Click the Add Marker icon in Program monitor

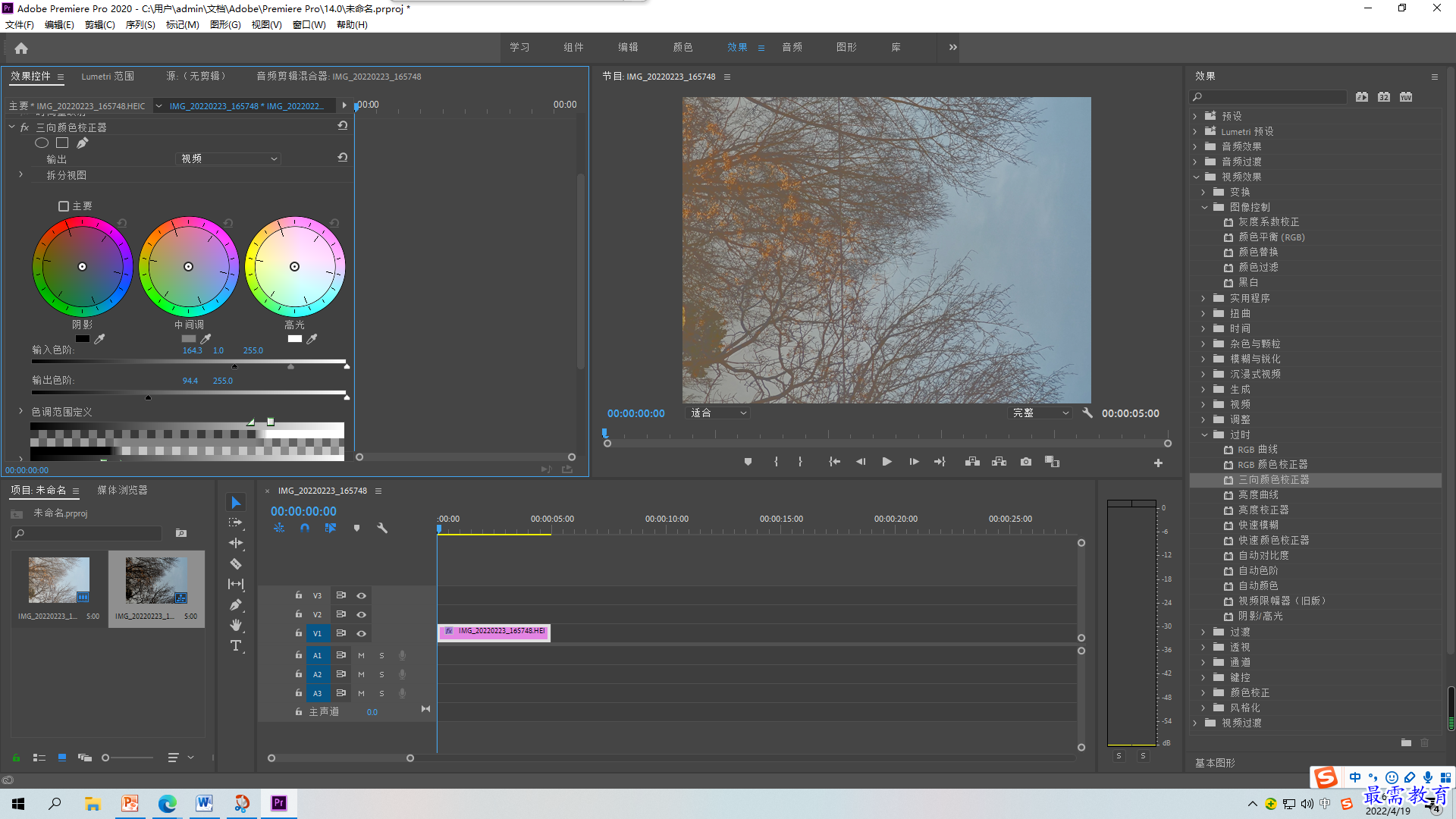click(x=748, y=462)
